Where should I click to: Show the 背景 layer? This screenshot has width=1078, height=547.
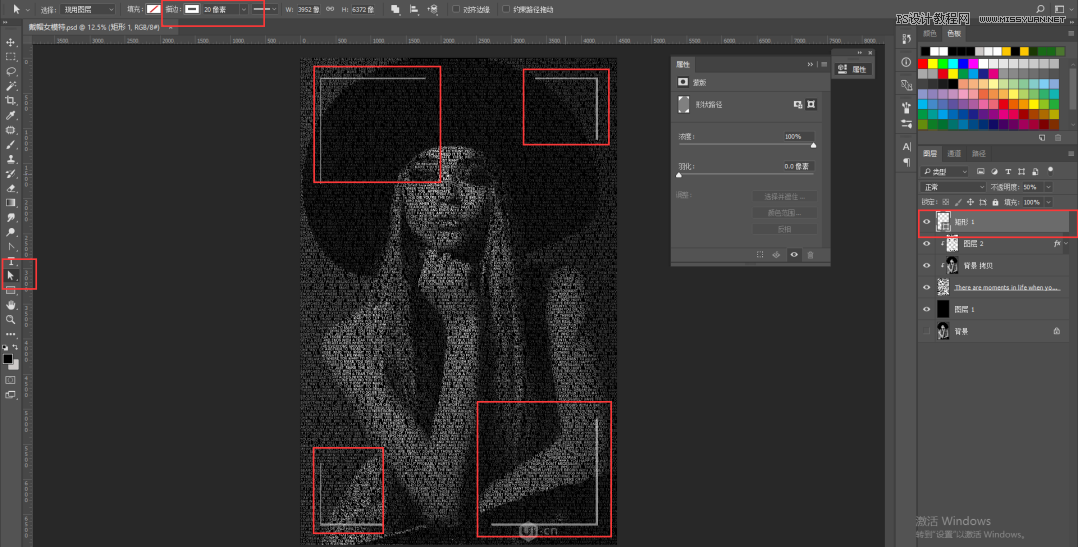[x=926, y=331]
